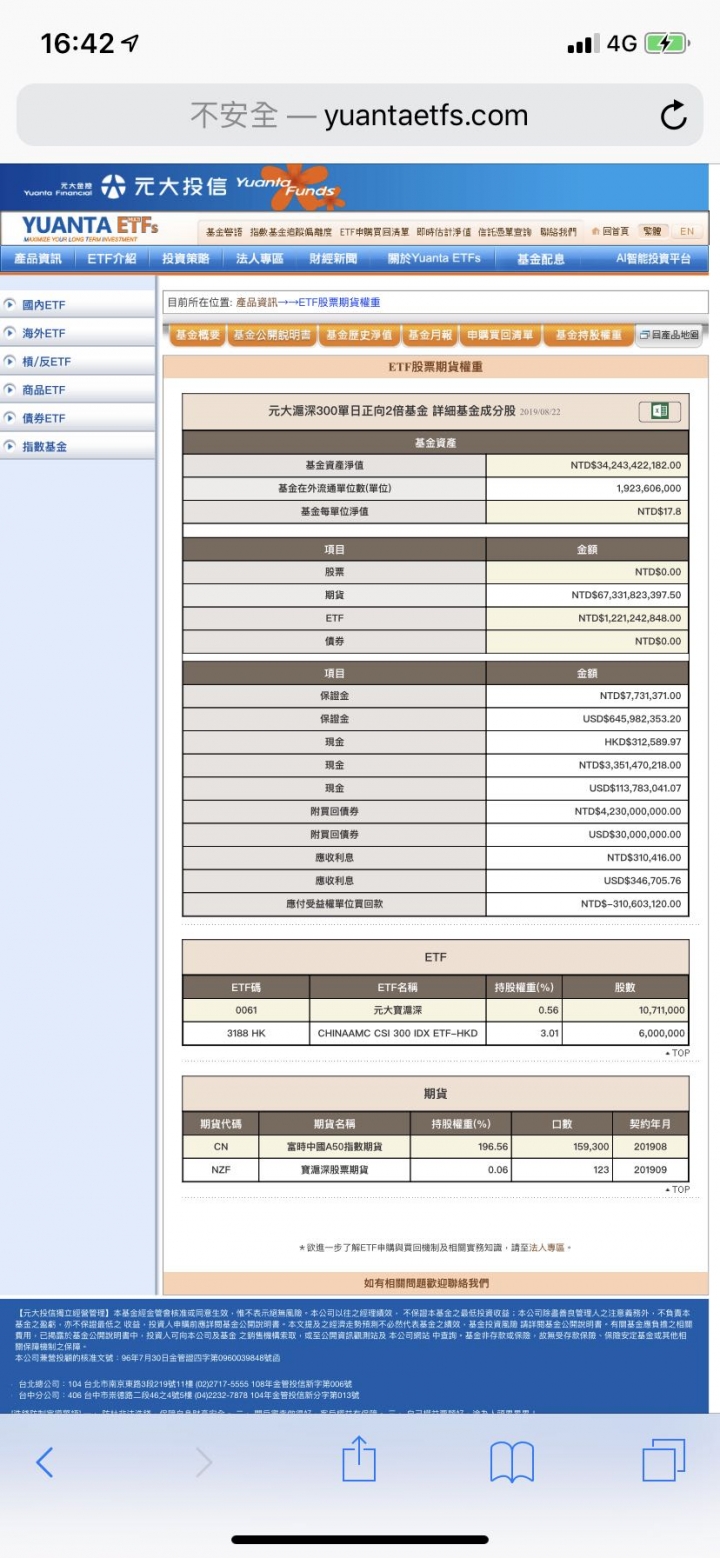Switch to the 基金持股權重 tab

[x=588, y=335]
